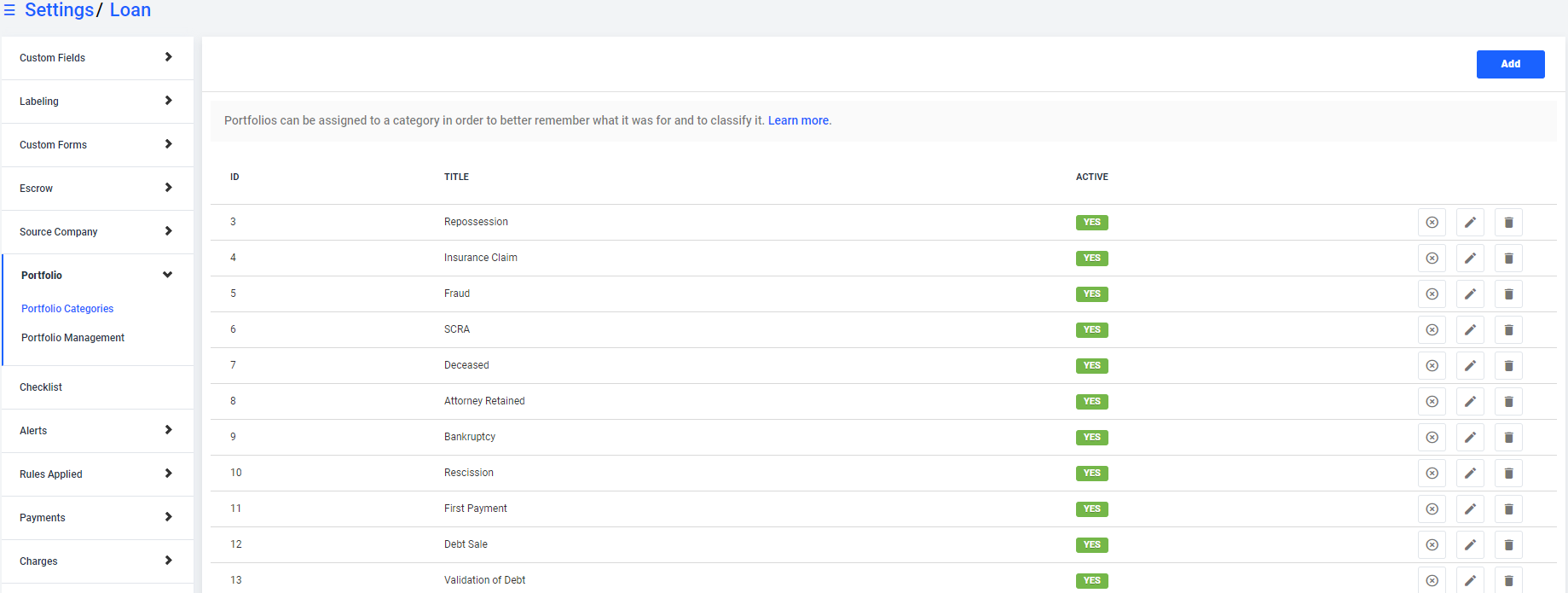Deactivate the SCRA category

(x=1432, y=330)
